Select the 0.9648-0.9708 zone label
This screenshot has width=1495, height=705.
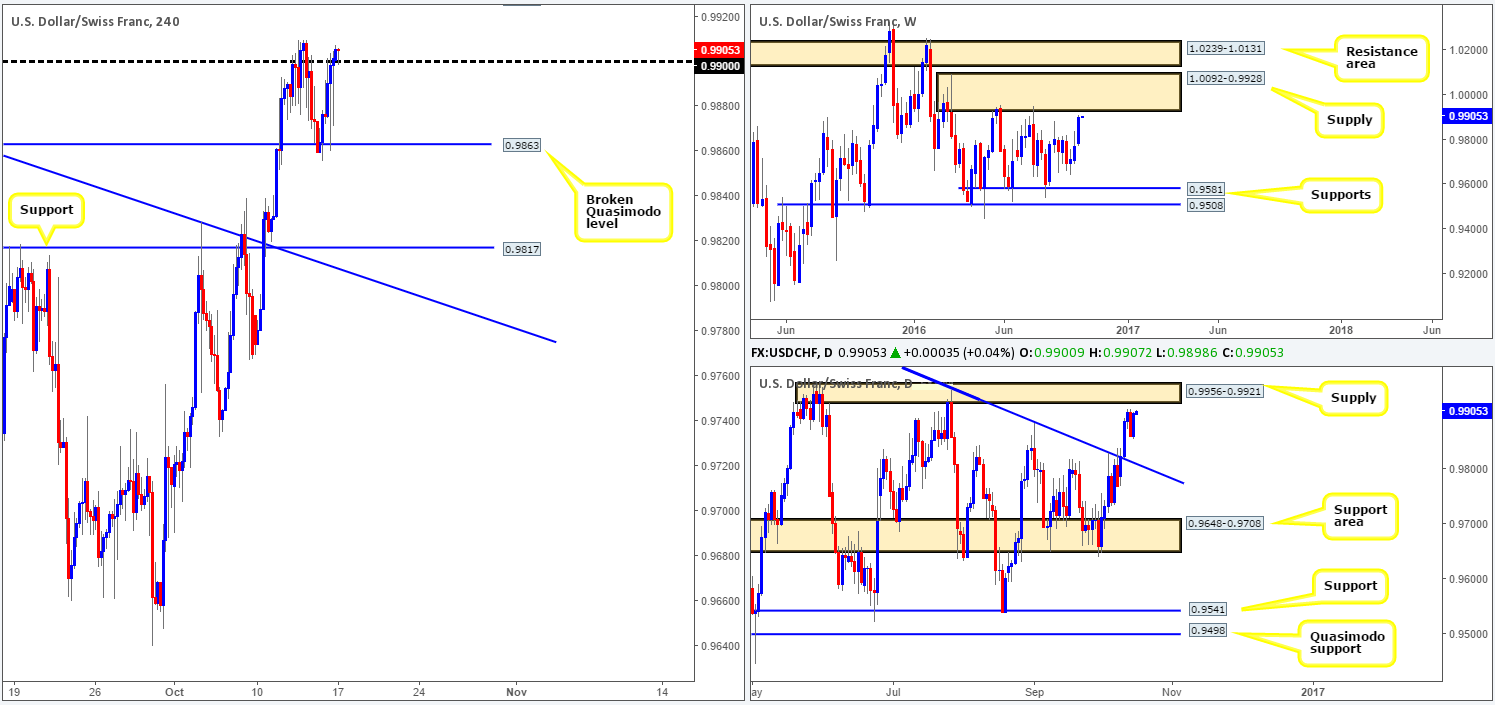pos(1223,522)
